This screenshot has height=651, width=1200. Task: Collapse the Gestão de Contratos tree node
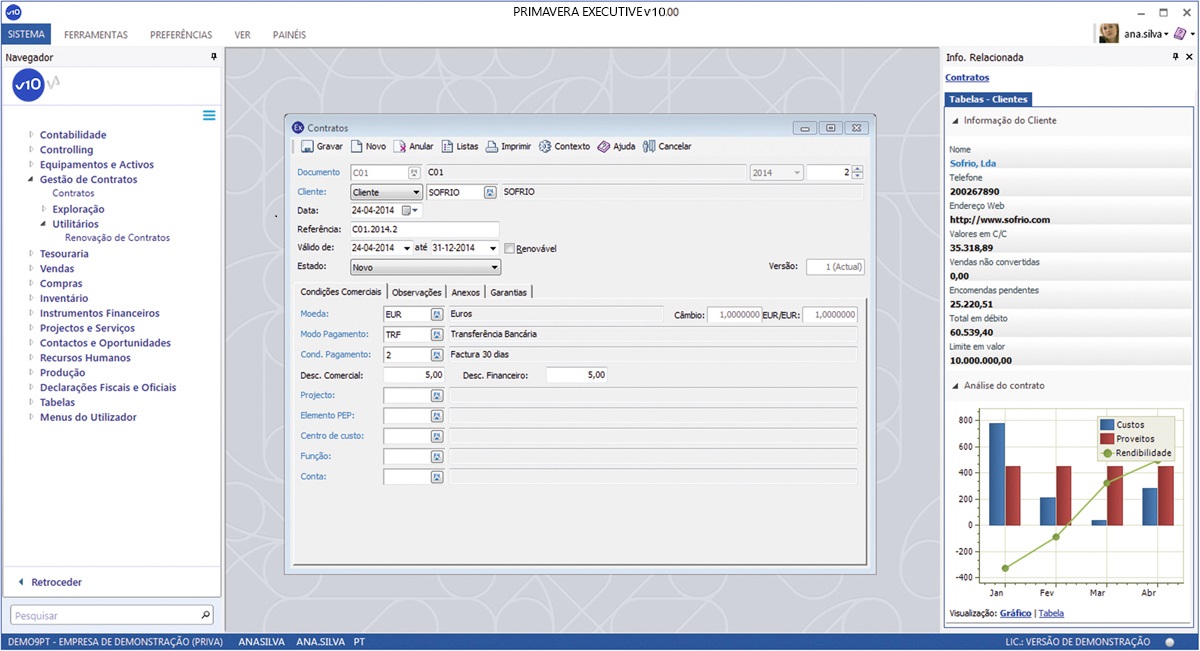pyautogui.click(x=31, y=180)
